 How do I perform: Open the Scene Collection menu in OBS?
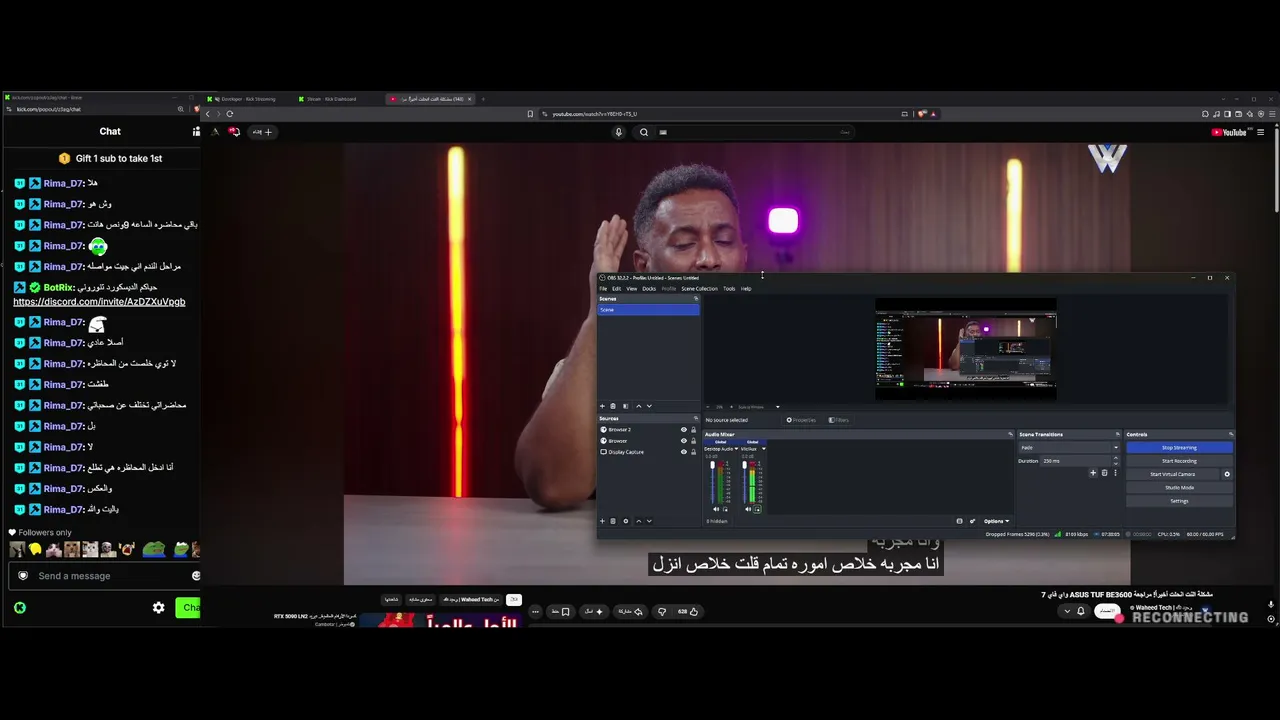click(x=699, y=289)
